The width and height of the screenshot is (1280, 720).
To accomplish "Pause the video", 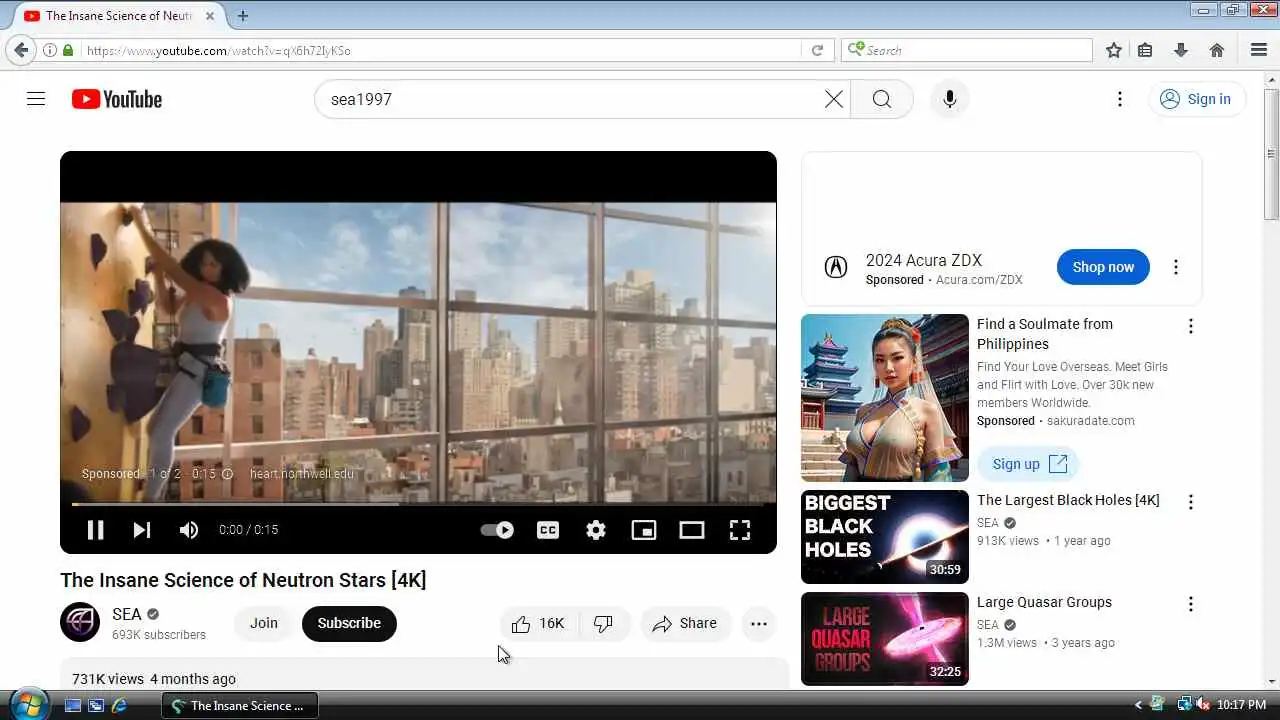I will tap(95, 530).
